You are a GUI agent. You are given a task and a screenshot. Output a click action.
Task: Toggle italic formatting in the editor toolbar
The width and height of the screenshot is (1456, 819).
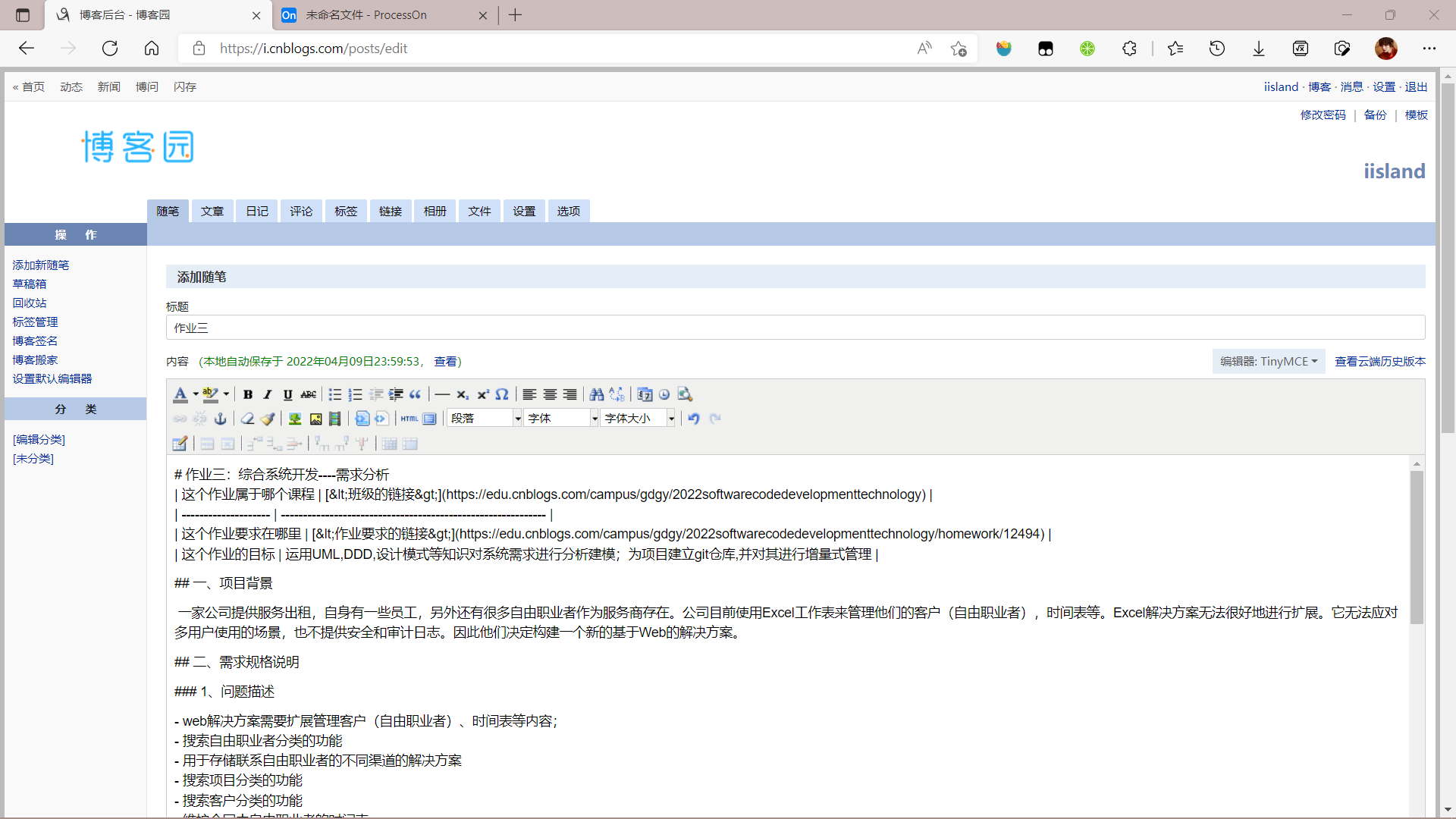coord(268,394)
